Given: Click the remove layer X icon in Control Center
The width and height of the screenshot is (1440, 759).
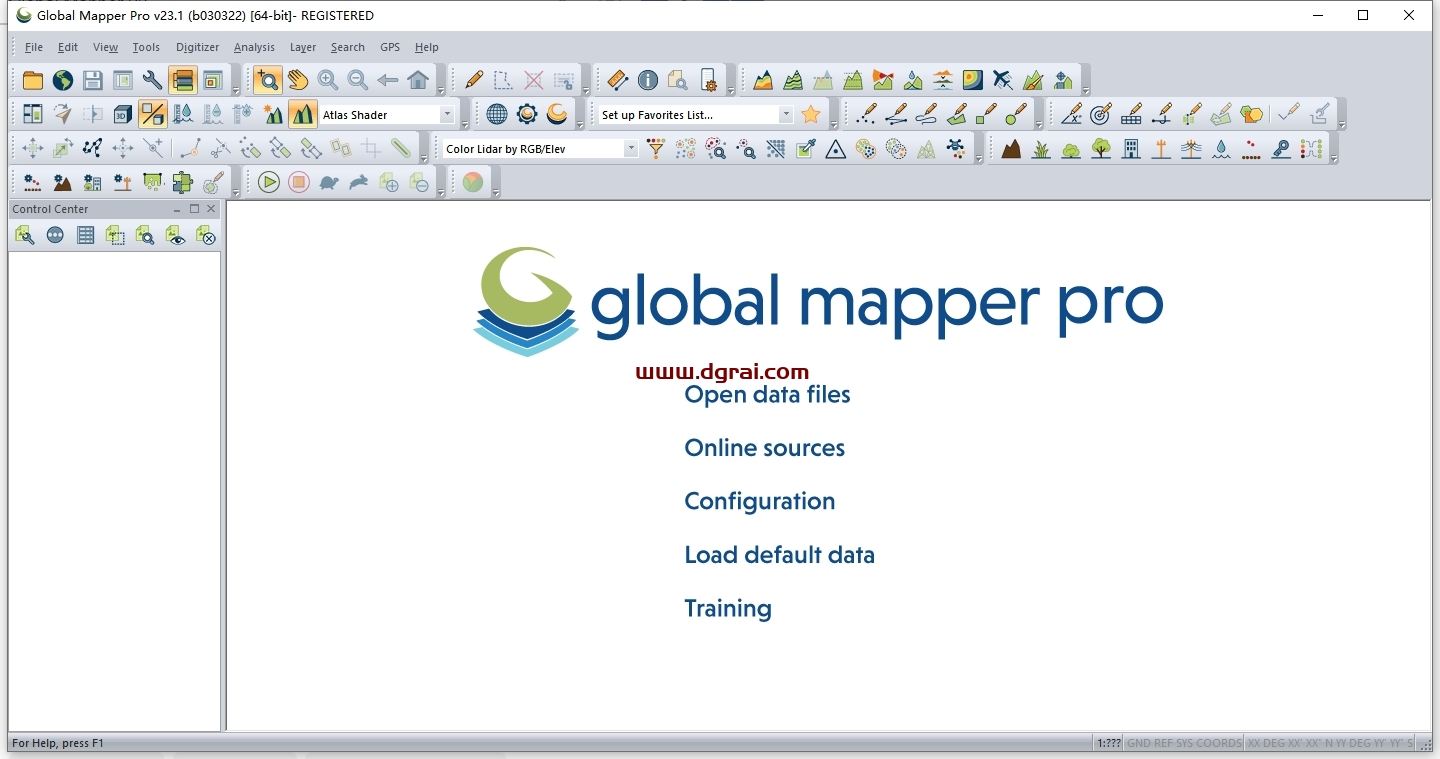Looking at the screenshot, I should coord(206,235).
